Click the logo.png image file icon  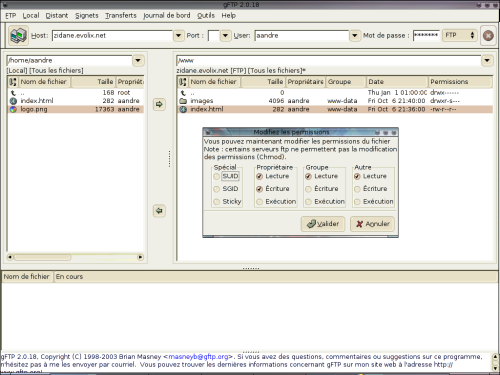click(x=13, y=109)
